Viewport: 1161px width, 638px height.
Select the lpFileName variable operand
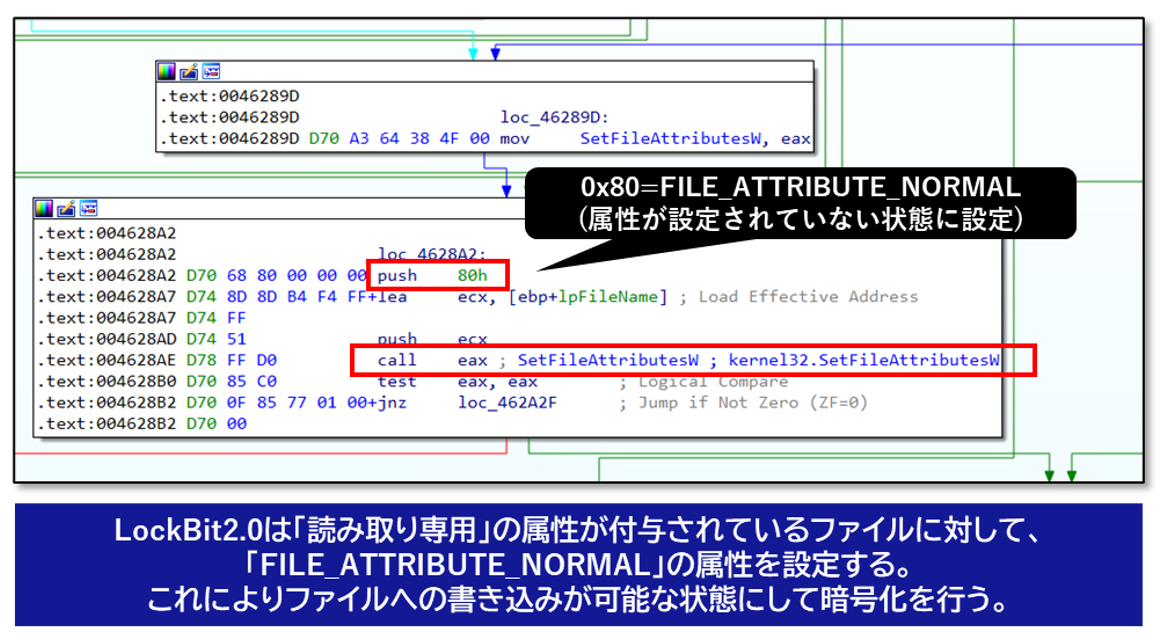pyautogui.click(x=608, y=297)
